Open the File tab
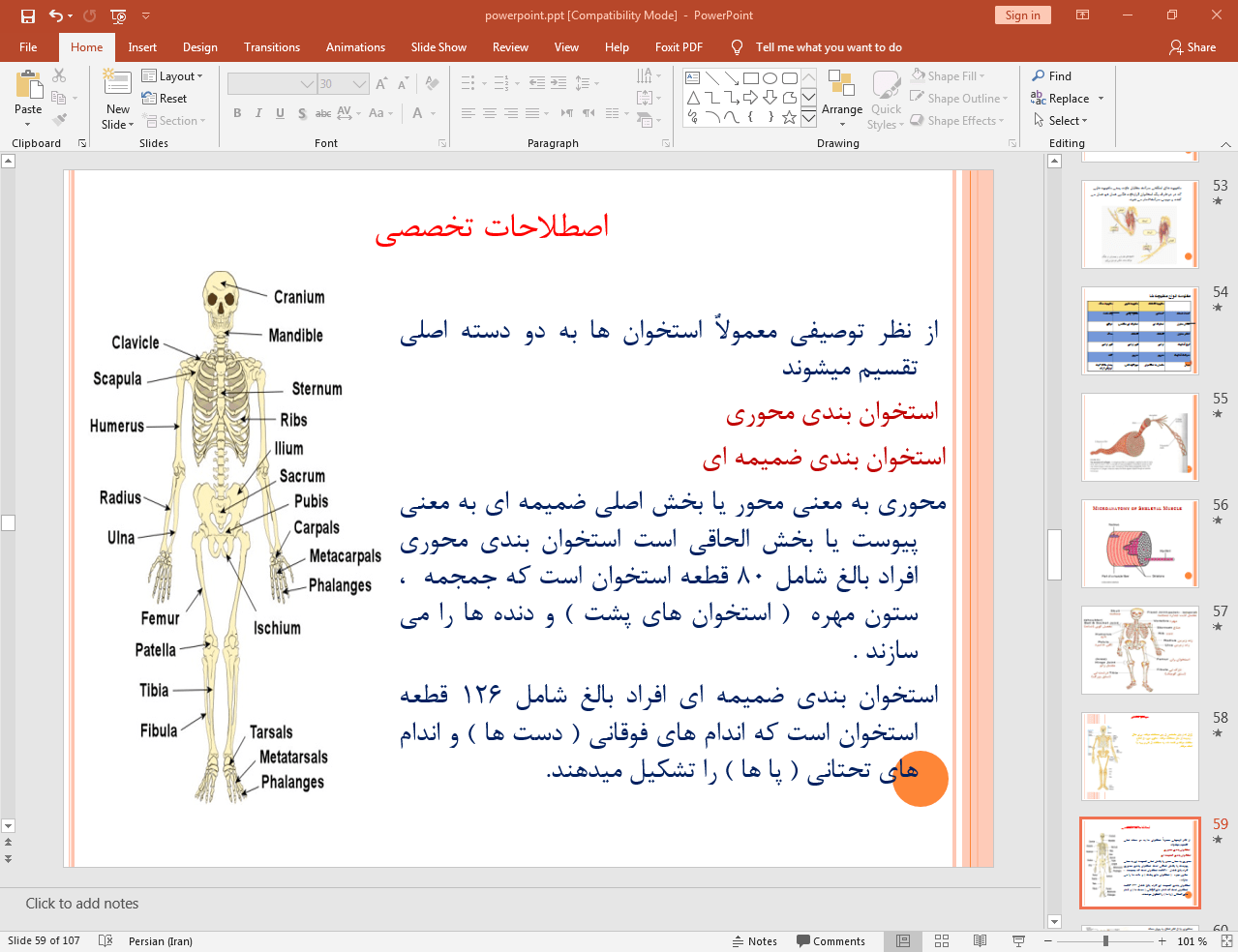Image resolution: width=1238 pixels, height=952 pixels. (x=28, y=47)
